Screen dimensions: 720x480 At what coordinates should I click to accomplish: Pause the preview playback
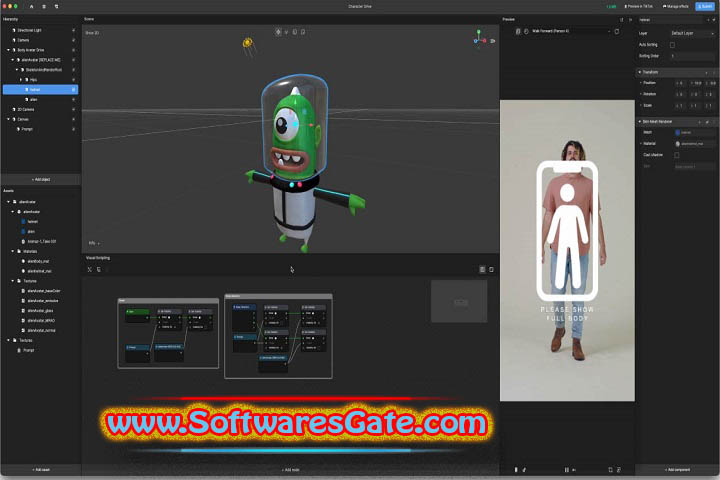pyautogui.click(x=566, y=470)
